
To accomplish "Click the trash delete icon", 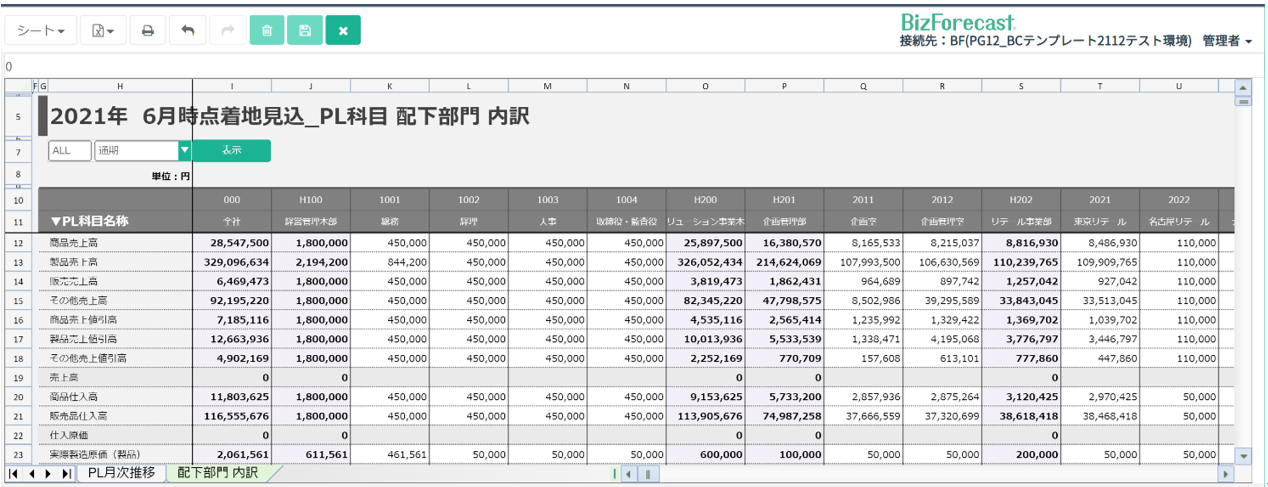I will tap(267, 31).
